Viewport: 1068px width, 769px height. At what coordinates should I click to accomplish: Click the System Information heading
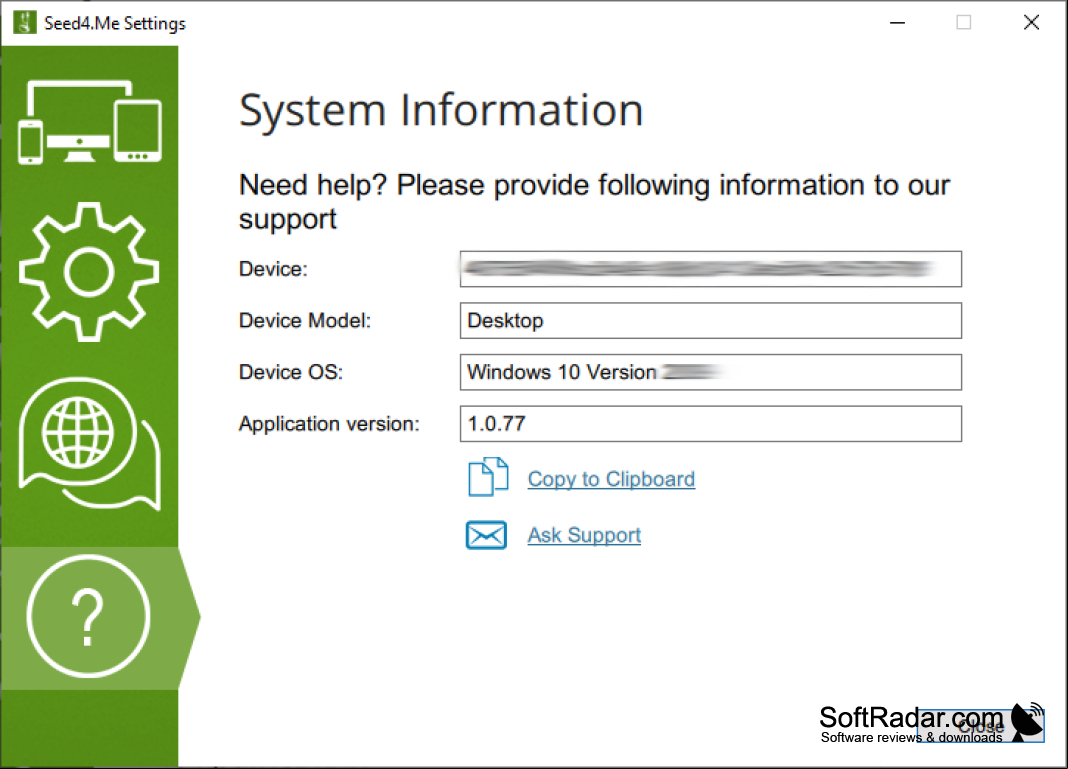[x=441, y=110]
